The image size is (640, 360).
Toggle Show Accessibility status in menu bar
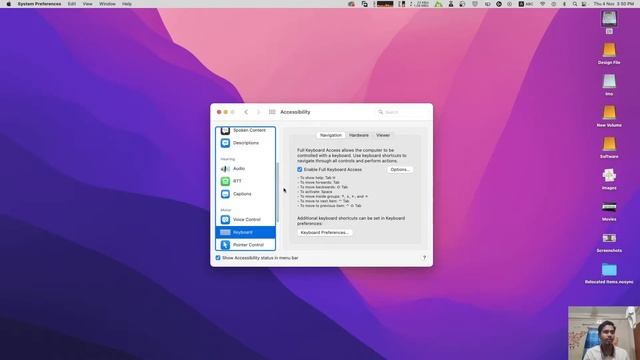pyautogui.click(x=218, y=258)
